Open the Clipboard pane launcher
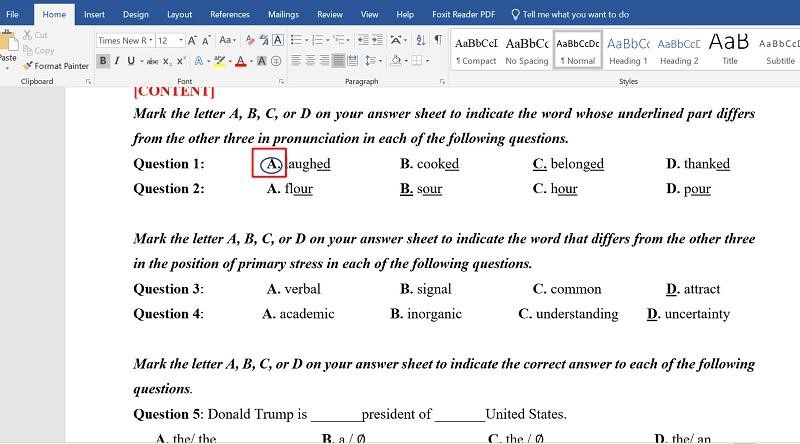Viewport: 800px width, 444px height. tap(88, 82)
